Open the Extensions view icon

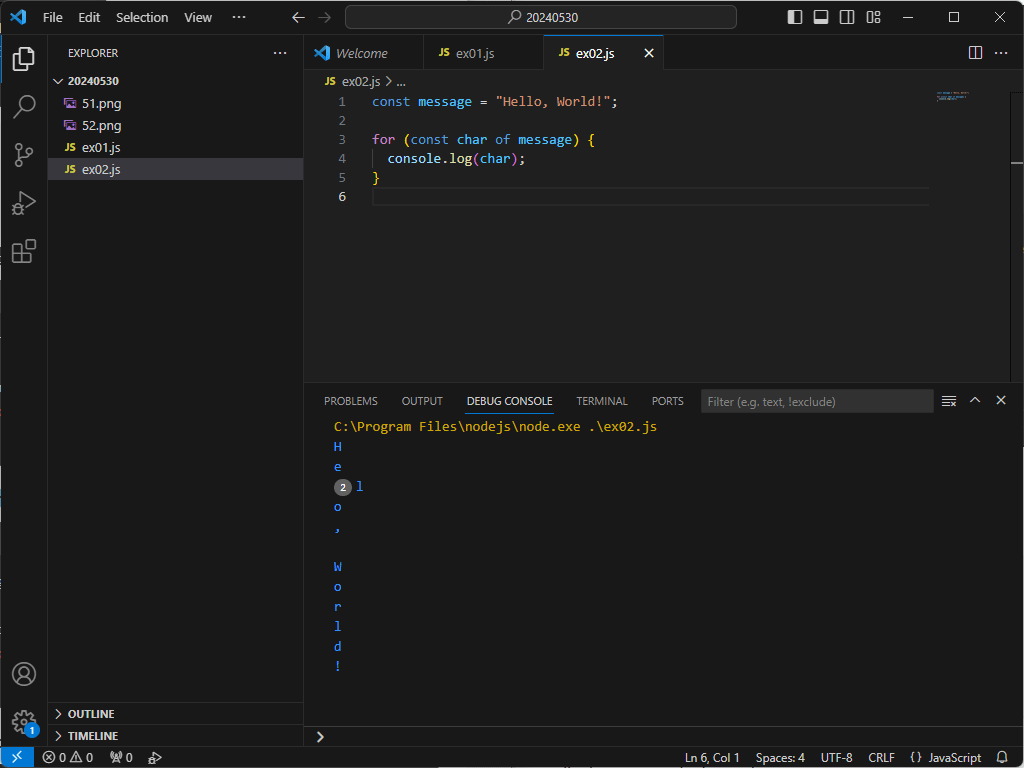24,251
